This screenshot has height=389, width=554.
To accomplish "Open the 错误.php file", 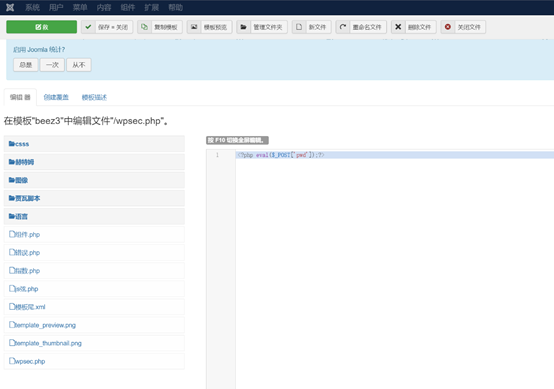I will [x=94, y=253].
